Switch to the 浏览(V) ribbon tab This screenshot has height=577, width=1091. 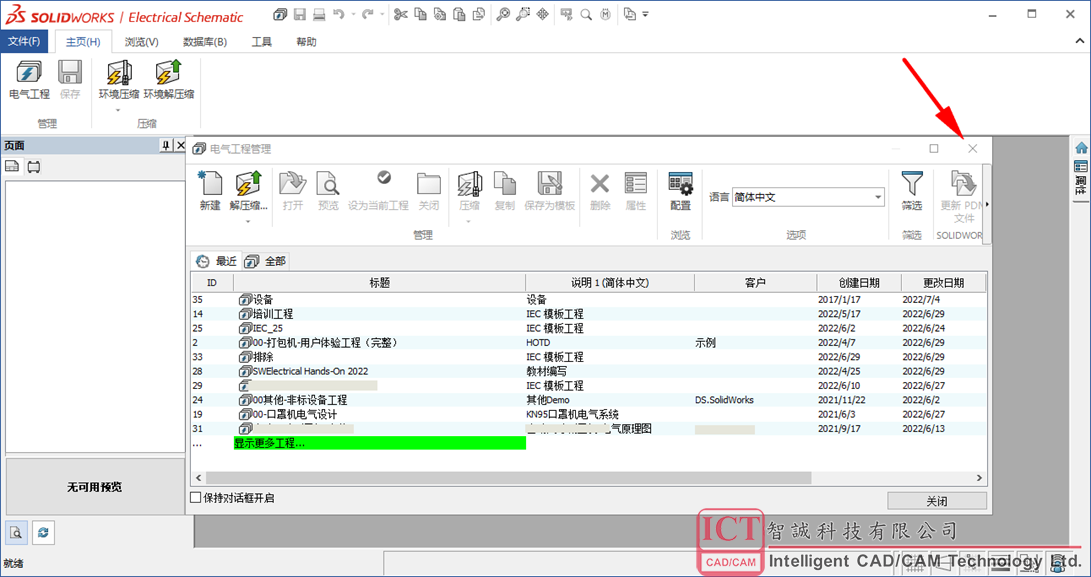141,42
